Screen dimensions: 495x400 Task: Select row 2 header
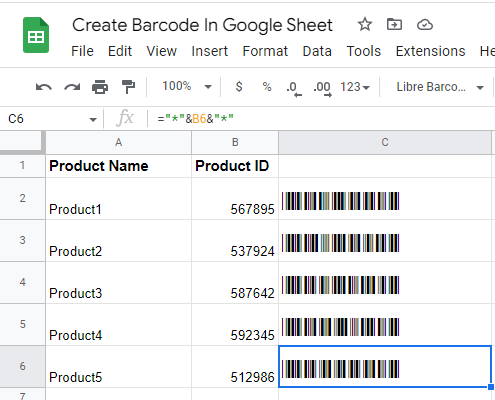pyautogui.click(x=22, y=198)
